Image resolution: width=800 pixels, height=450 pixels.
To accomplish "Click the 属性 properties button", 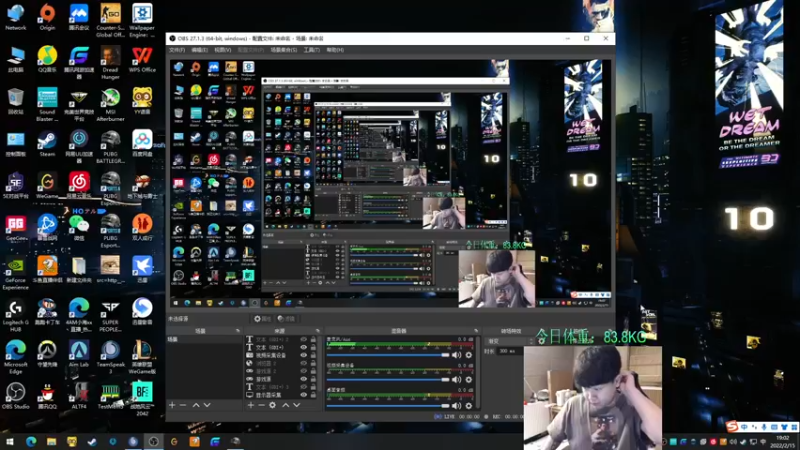I will 263,319.
